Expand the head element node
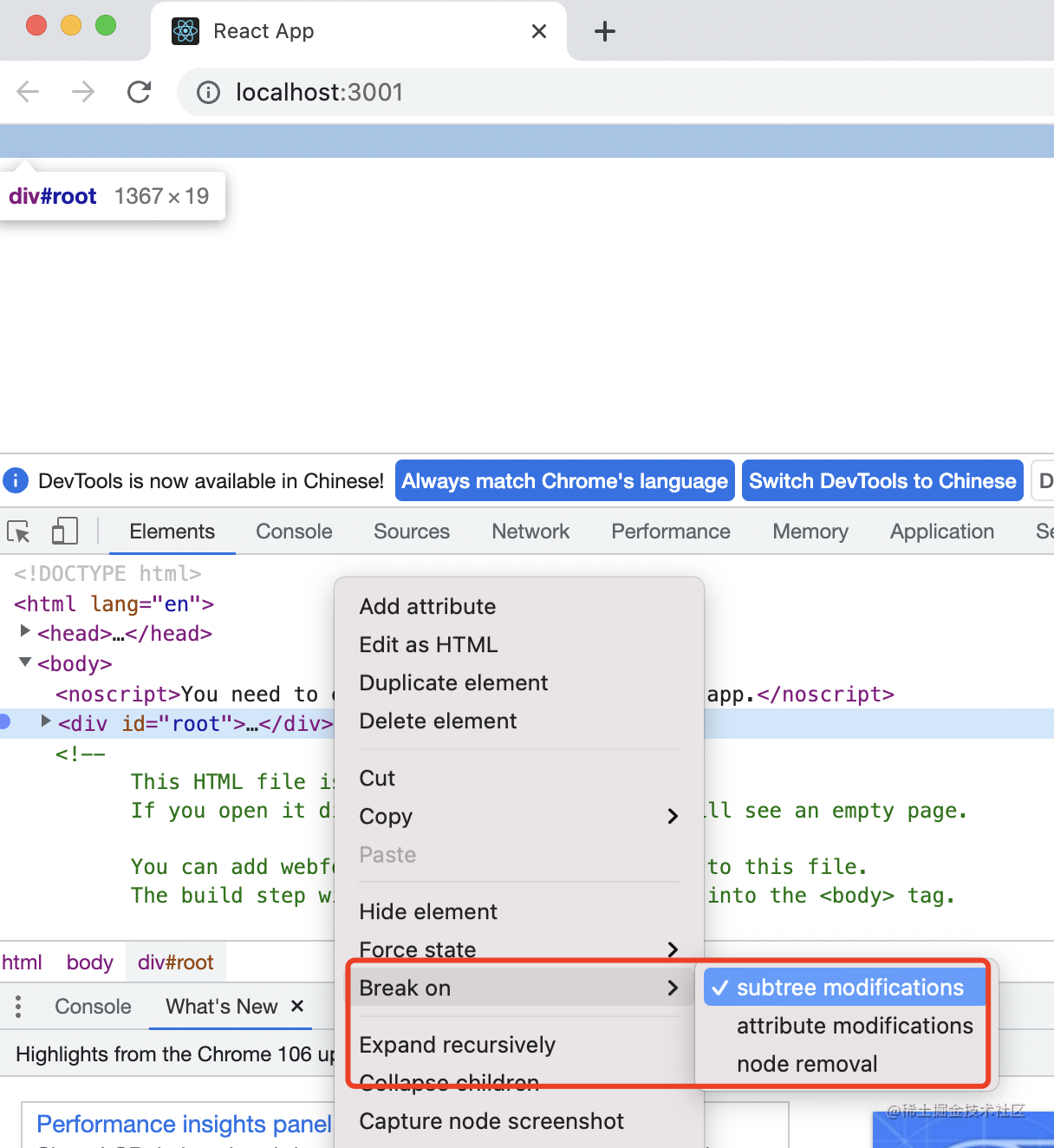 pos(25,631)
